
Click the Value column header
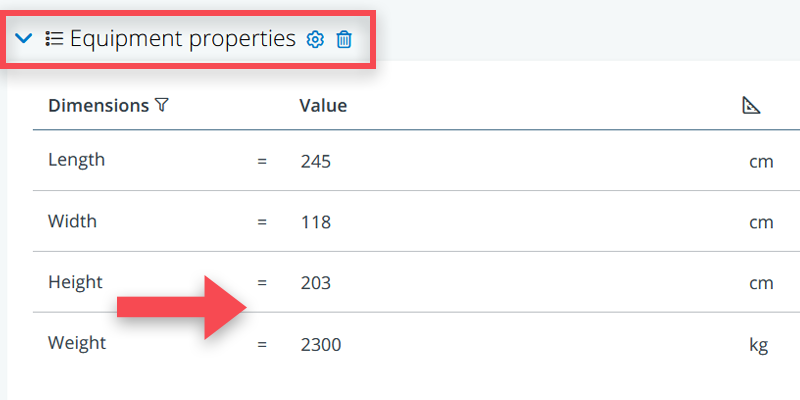pyautogui.click(x=323, y=105)
